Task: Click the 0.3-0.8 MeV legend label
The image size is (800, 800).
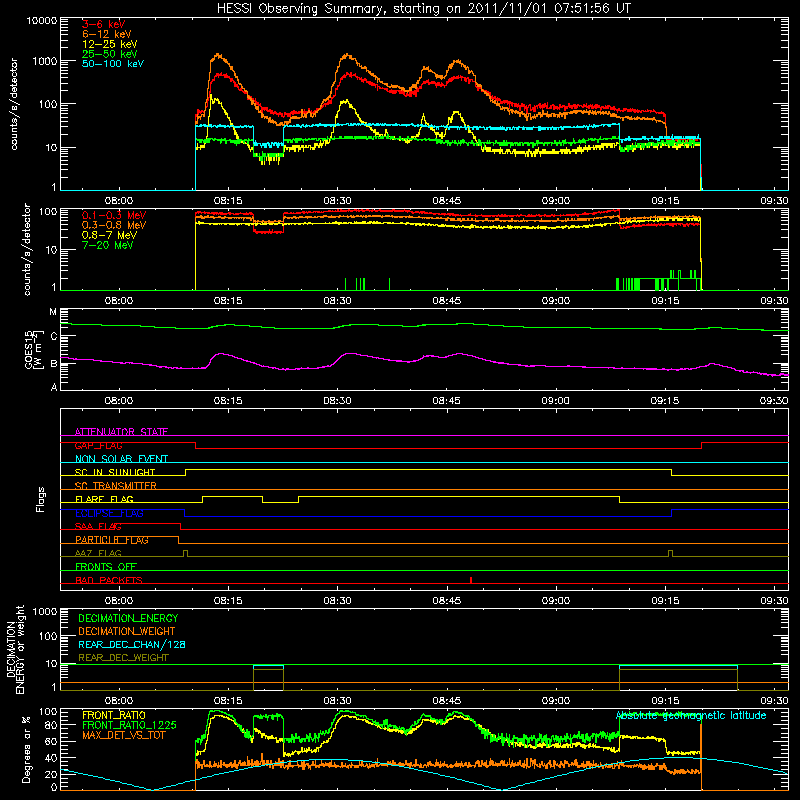Action: [x=114, y=225]
